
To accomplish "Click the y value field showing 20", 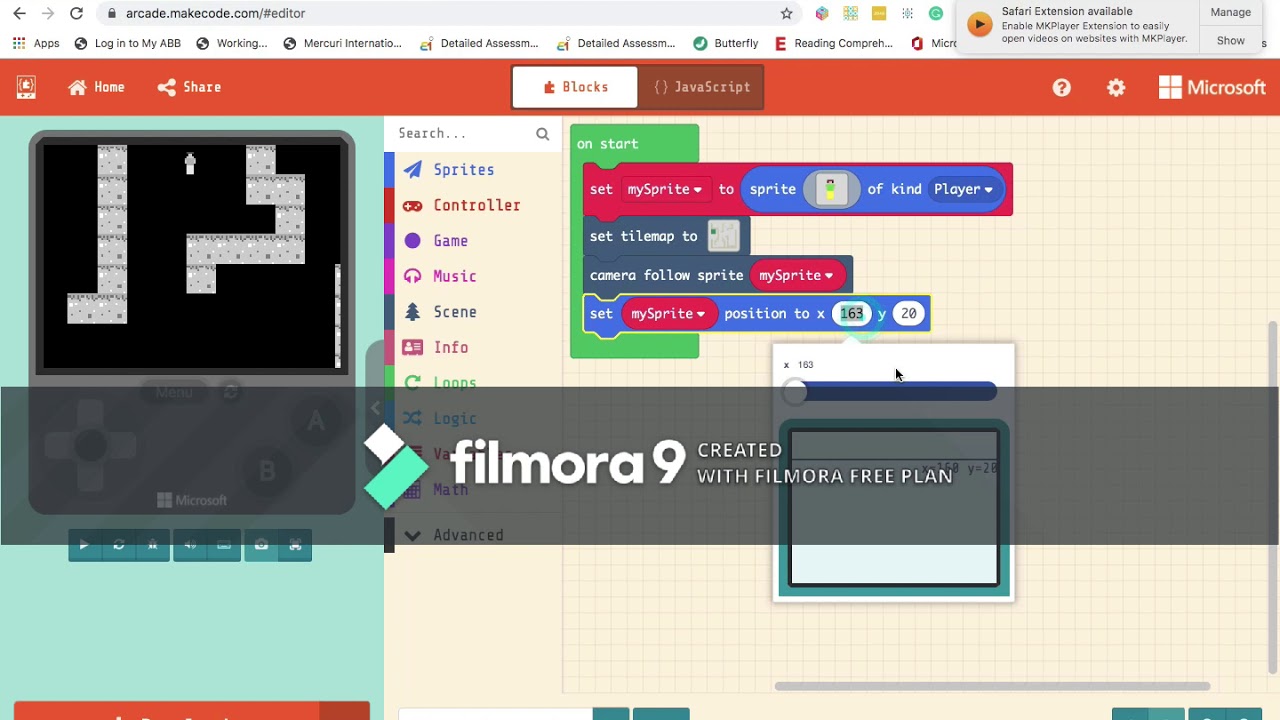I will [x=908, y=314].
